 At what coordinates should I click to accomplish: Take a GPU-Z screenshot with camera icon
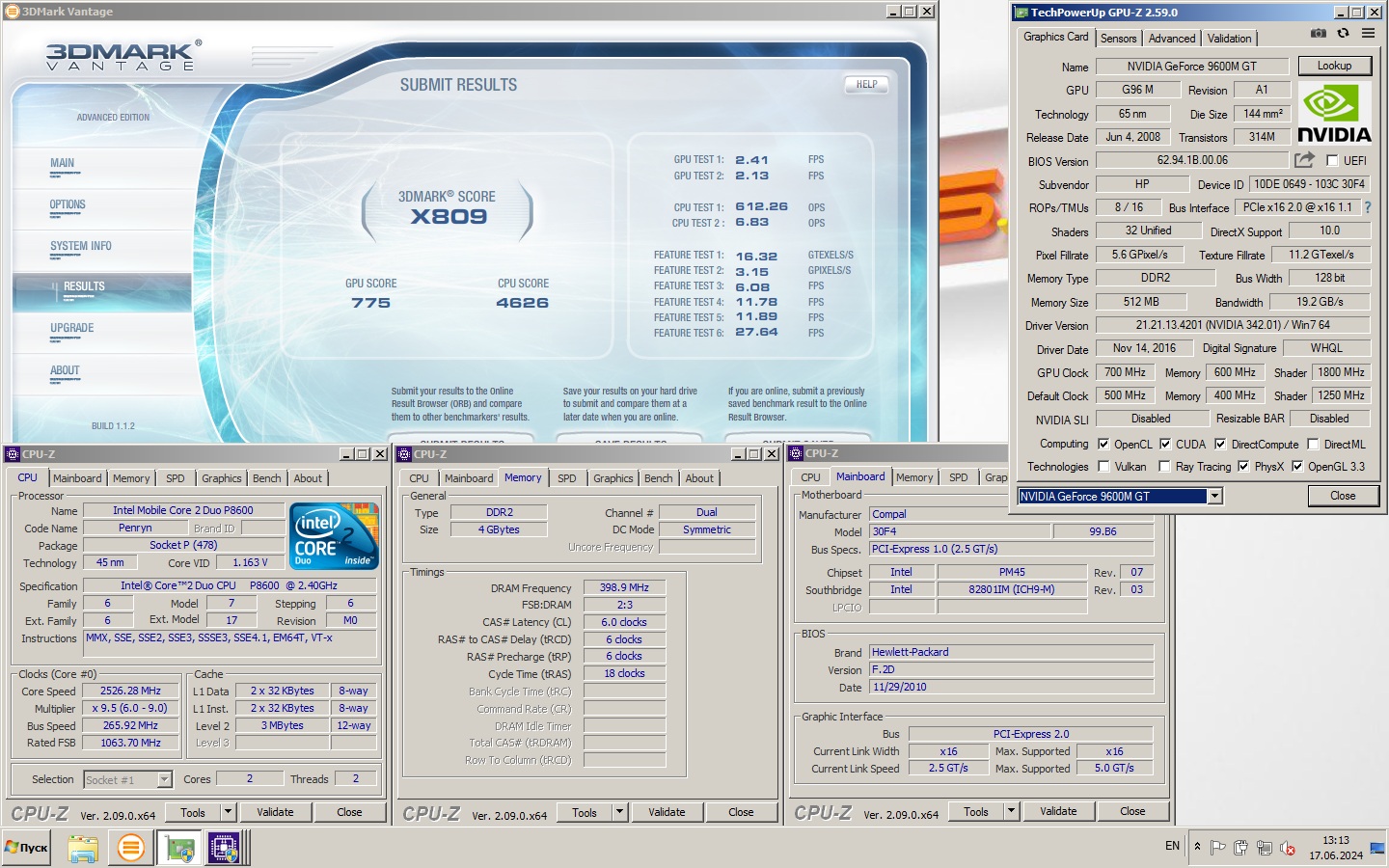tap(1318, 33)
